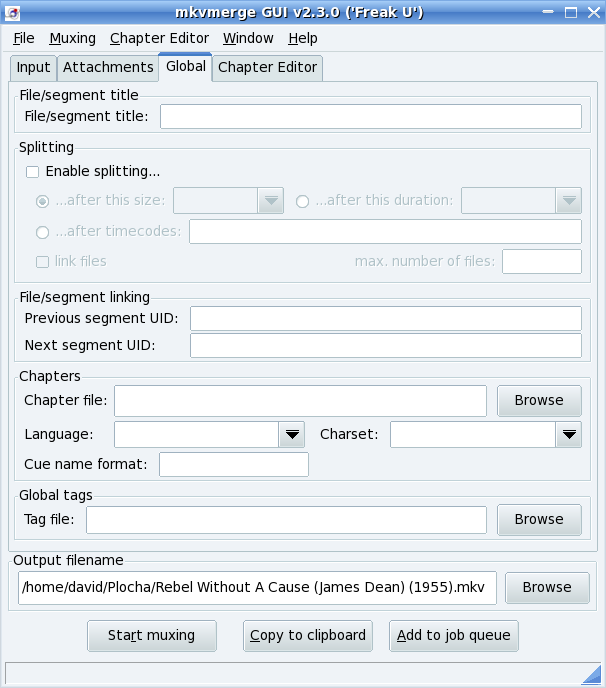
Task: Open the Chapter Editor menu
Action: tap(159, 38)
